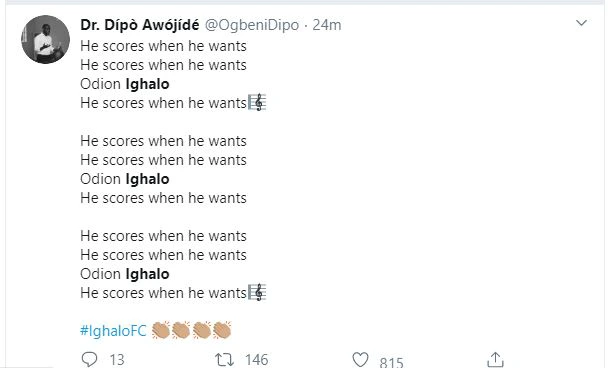Expand the tweet options chevron
613x368 pixels.
(581, 23)
